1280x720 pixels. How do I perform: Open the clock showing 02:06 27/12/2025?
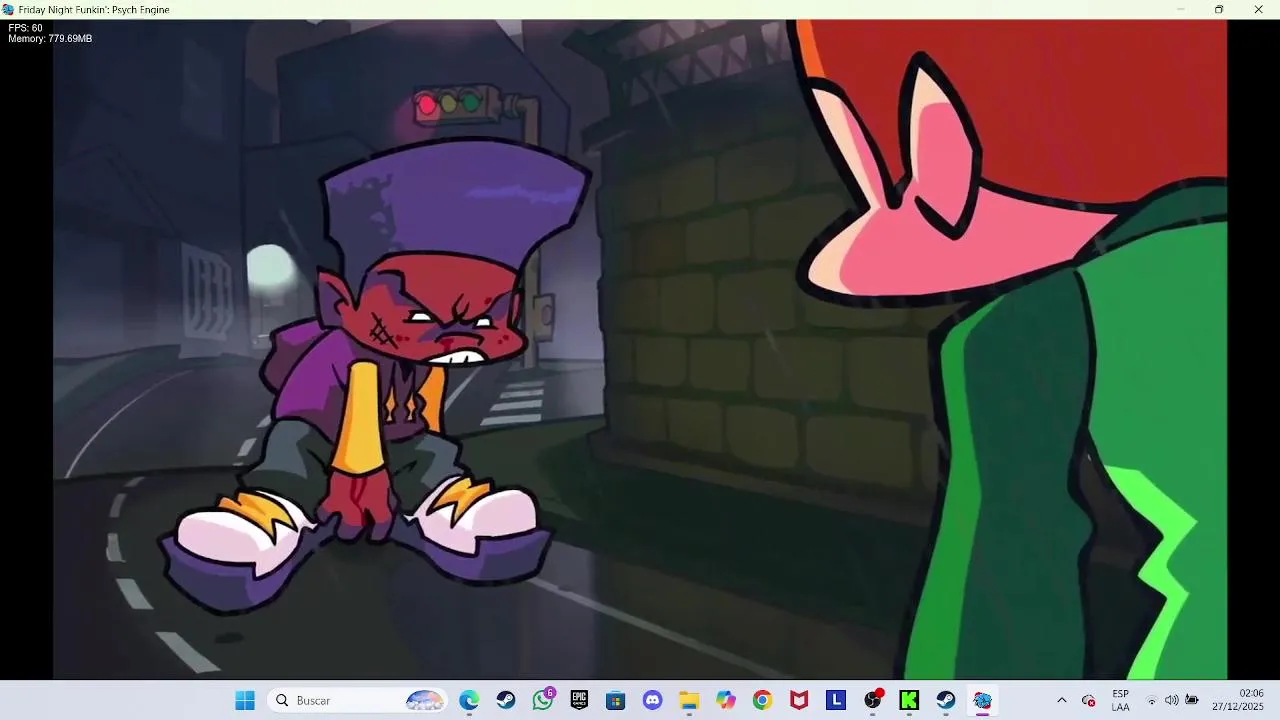[x=1238, y=700]
